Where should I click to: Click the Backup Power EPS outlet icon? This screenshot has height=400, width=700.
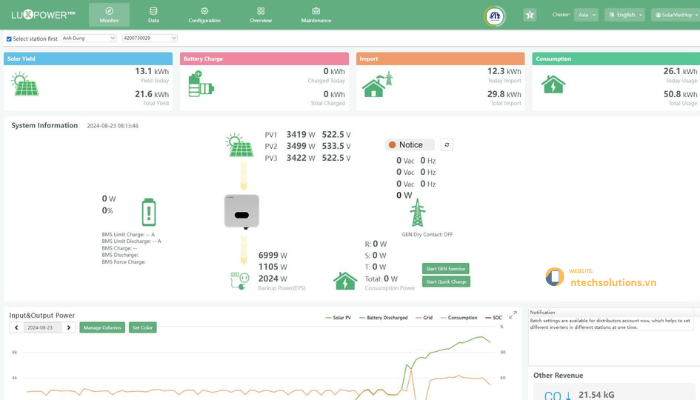point(239,280)
